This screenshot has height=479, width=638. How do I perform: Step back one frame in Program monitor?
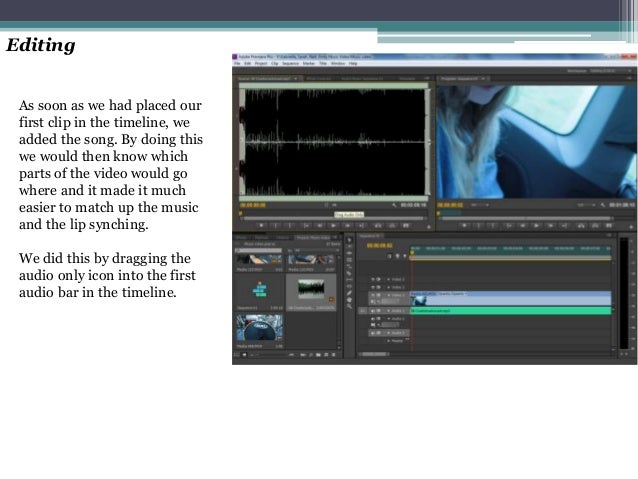coord(523,225)
